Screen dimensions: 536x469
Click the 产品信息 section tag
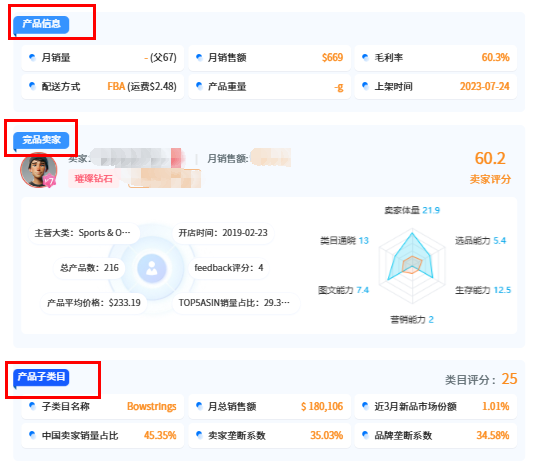click(41, 25)
